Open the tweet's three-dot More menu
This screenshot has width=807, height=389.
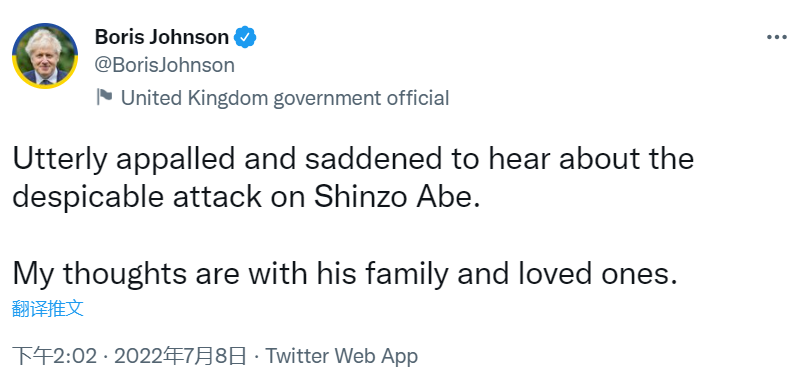tap(777, 38)
